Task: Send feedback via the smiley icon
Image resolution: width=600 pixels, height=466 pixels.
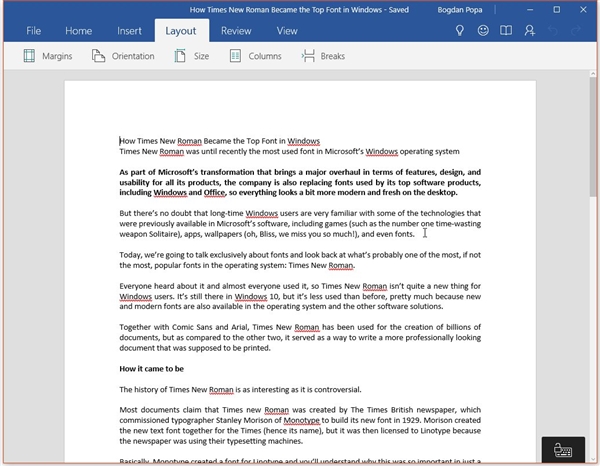Action: pos(483,31)
